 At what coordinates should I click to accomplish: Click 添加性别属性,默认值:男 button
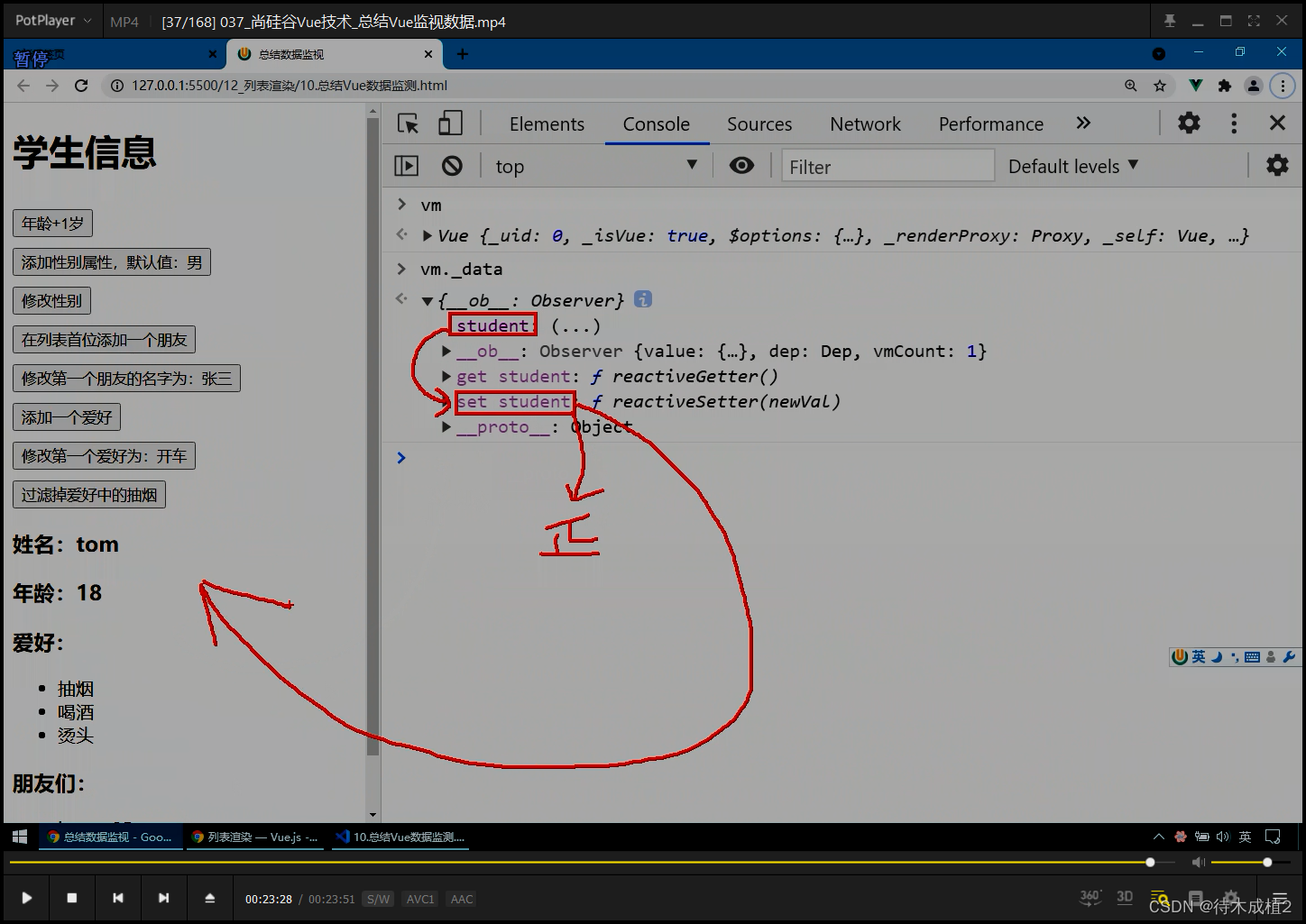pos(112,262)
